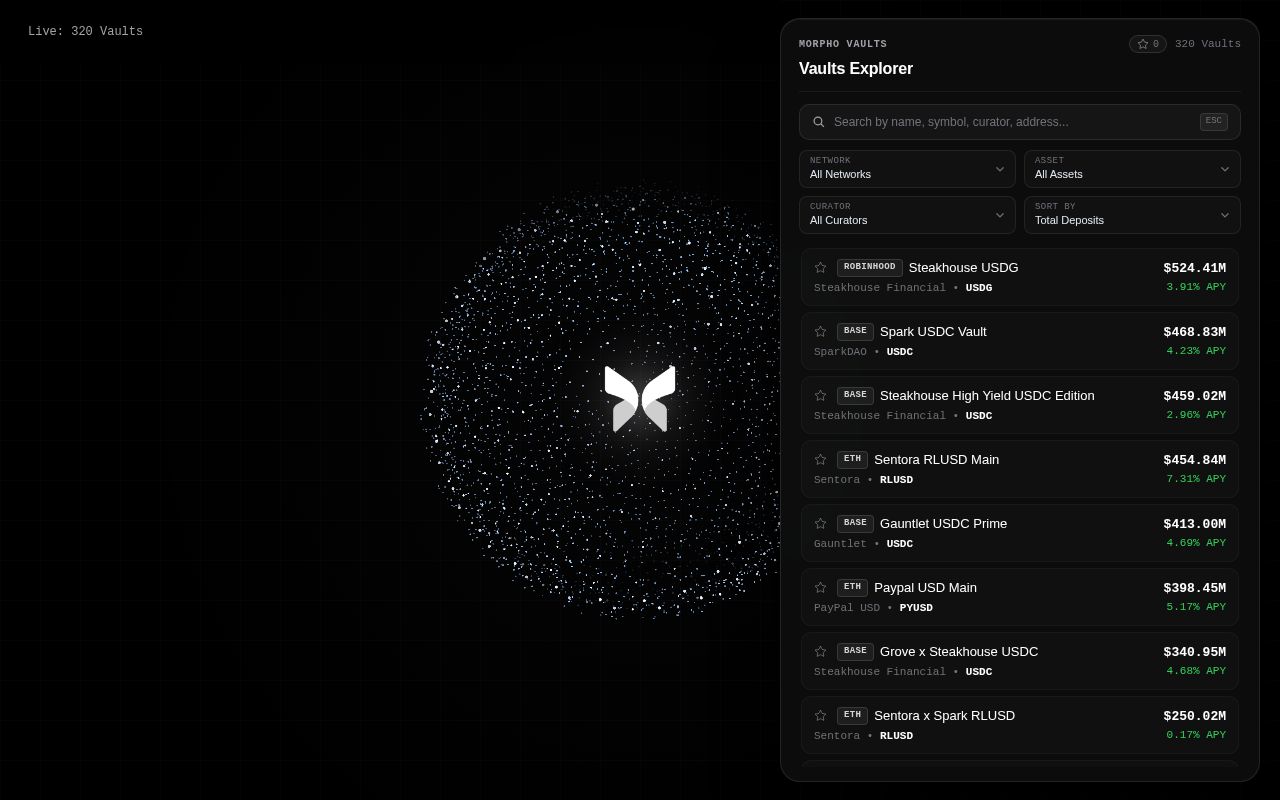Click the ETH badge on Paypal USD Main
The width and height of the screenshot is (1280, 800).
[x=852, y=588]
